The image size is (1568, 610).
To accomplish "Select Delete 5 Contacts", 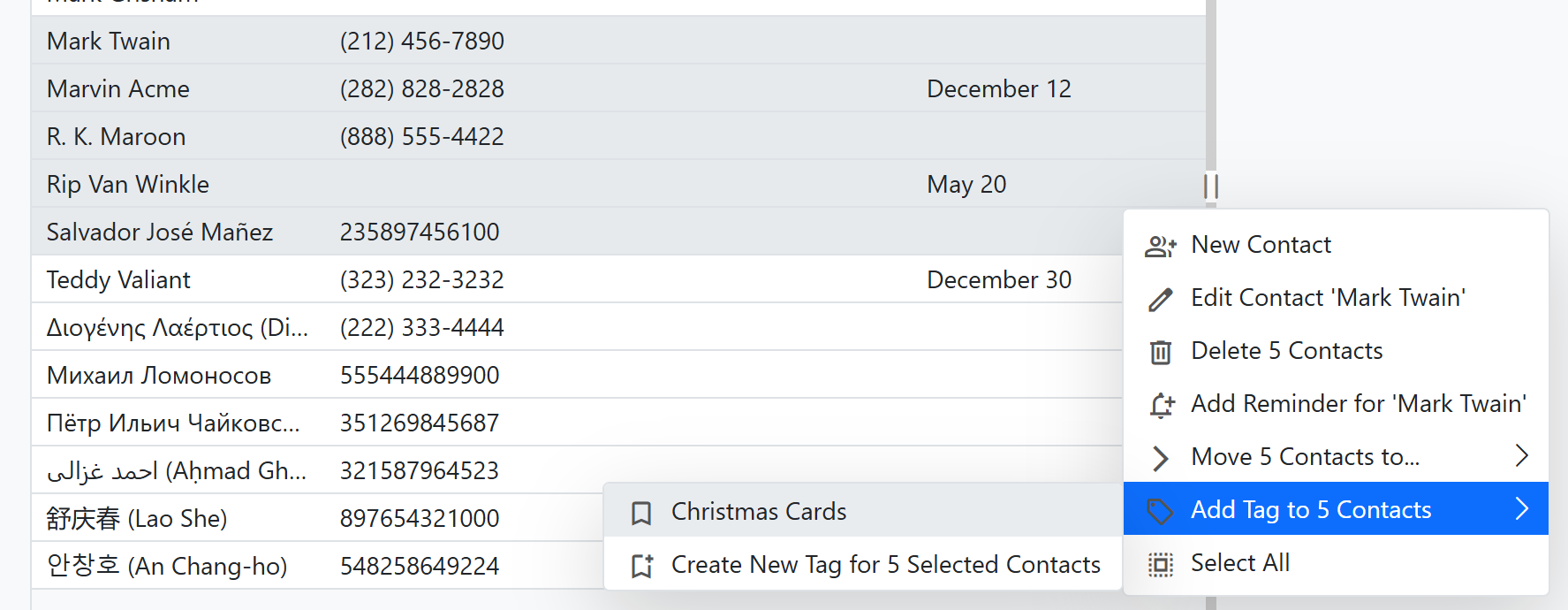I will [x=1286, y=351].
